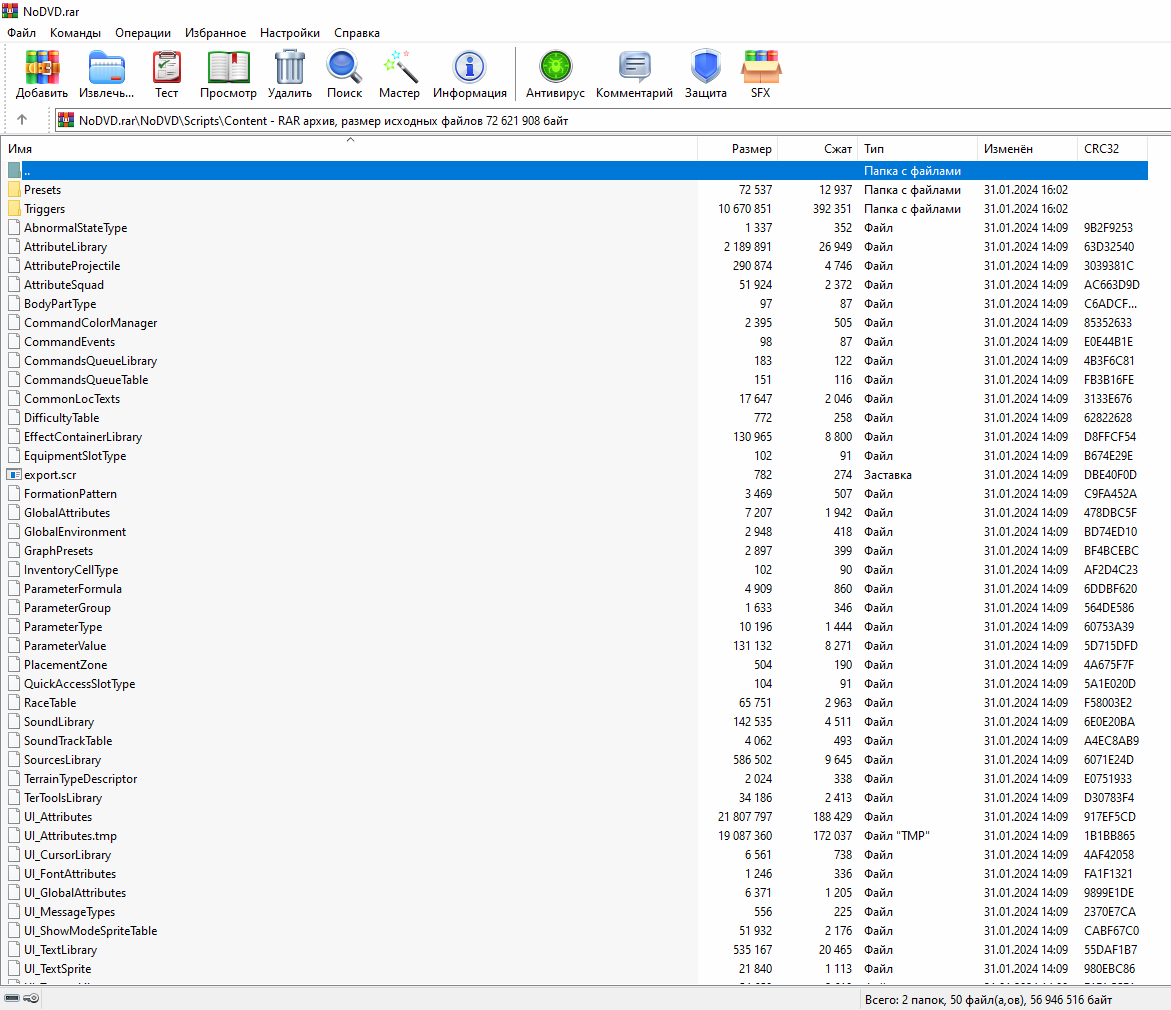This screenshot has height=1010, width=1171.
Task: Open the Настройки menu
Action: pyautogui.click(x=290, y=33)
